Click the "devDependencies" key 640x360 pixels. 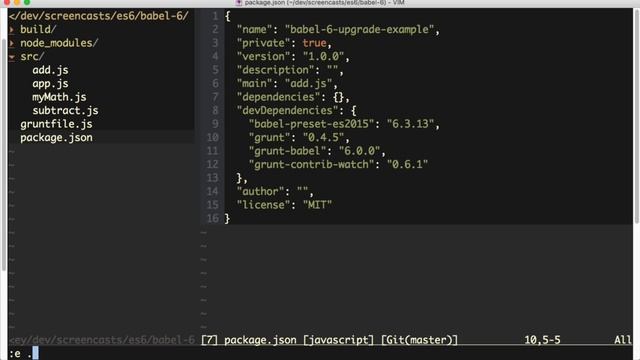(287, 110)
